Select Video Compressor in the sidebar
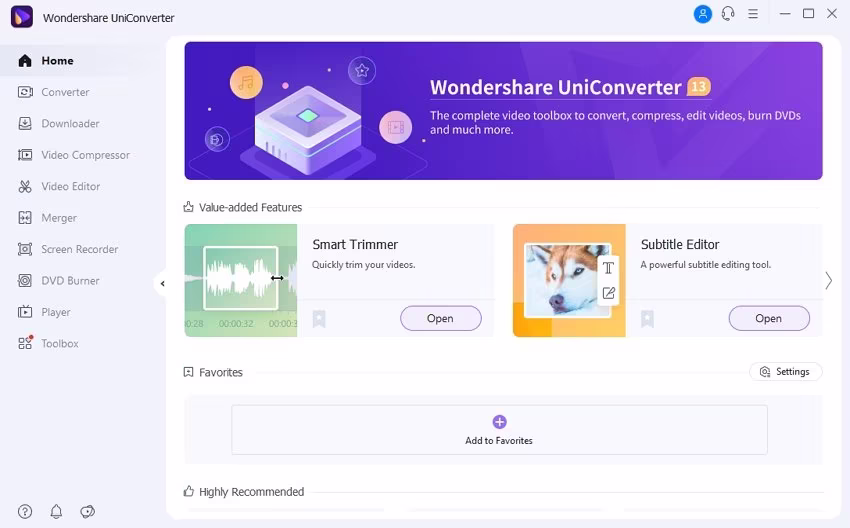 [x=86, y=155]
